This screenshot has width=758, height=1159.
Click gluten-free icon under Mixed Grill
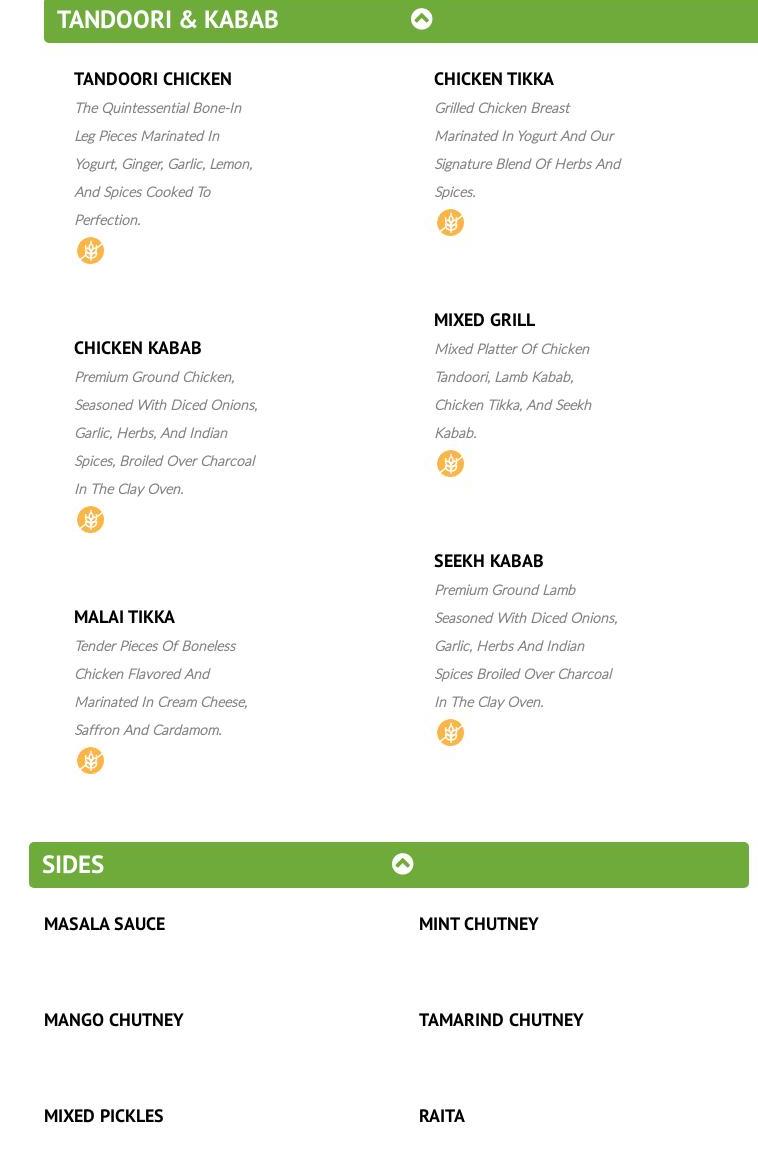450,464
